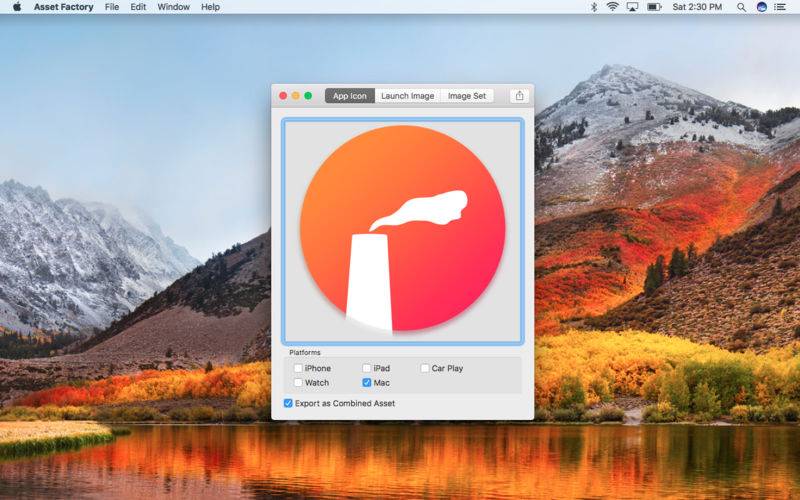
Task: Minimize the window with yellow button
Action: 295,95
